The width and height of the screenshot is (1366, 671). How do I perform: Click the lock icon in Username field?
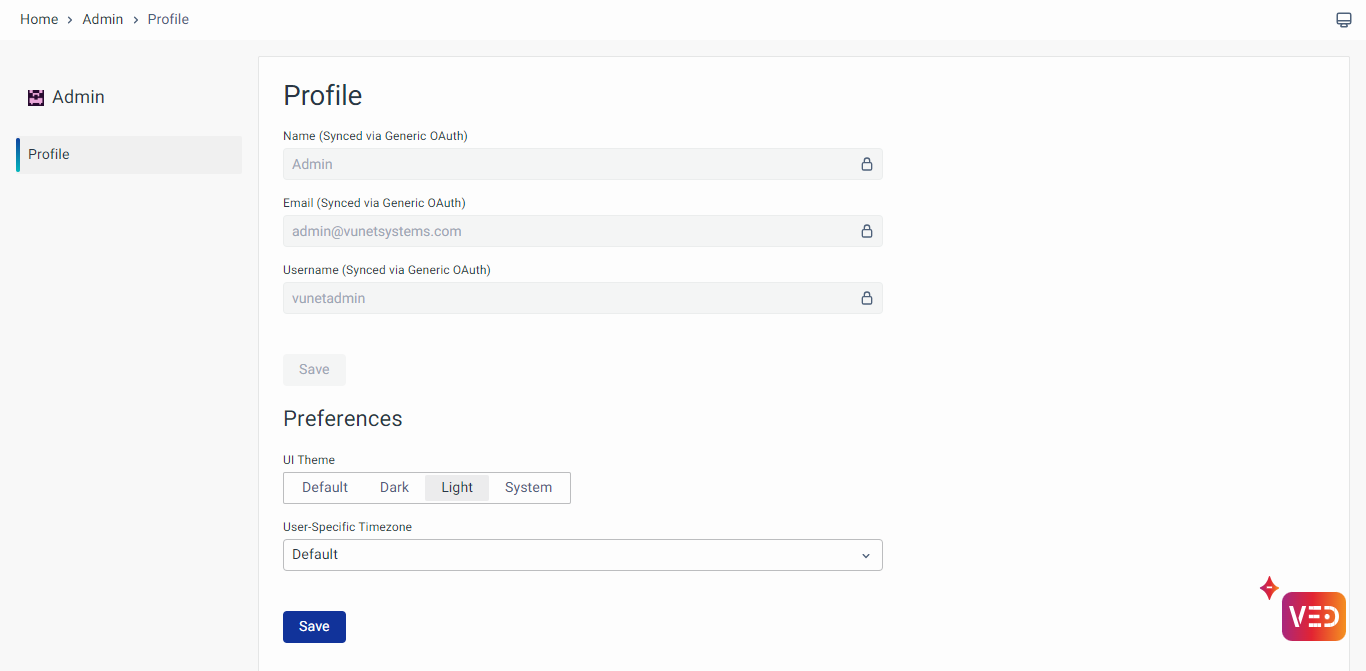coord(866,298)
